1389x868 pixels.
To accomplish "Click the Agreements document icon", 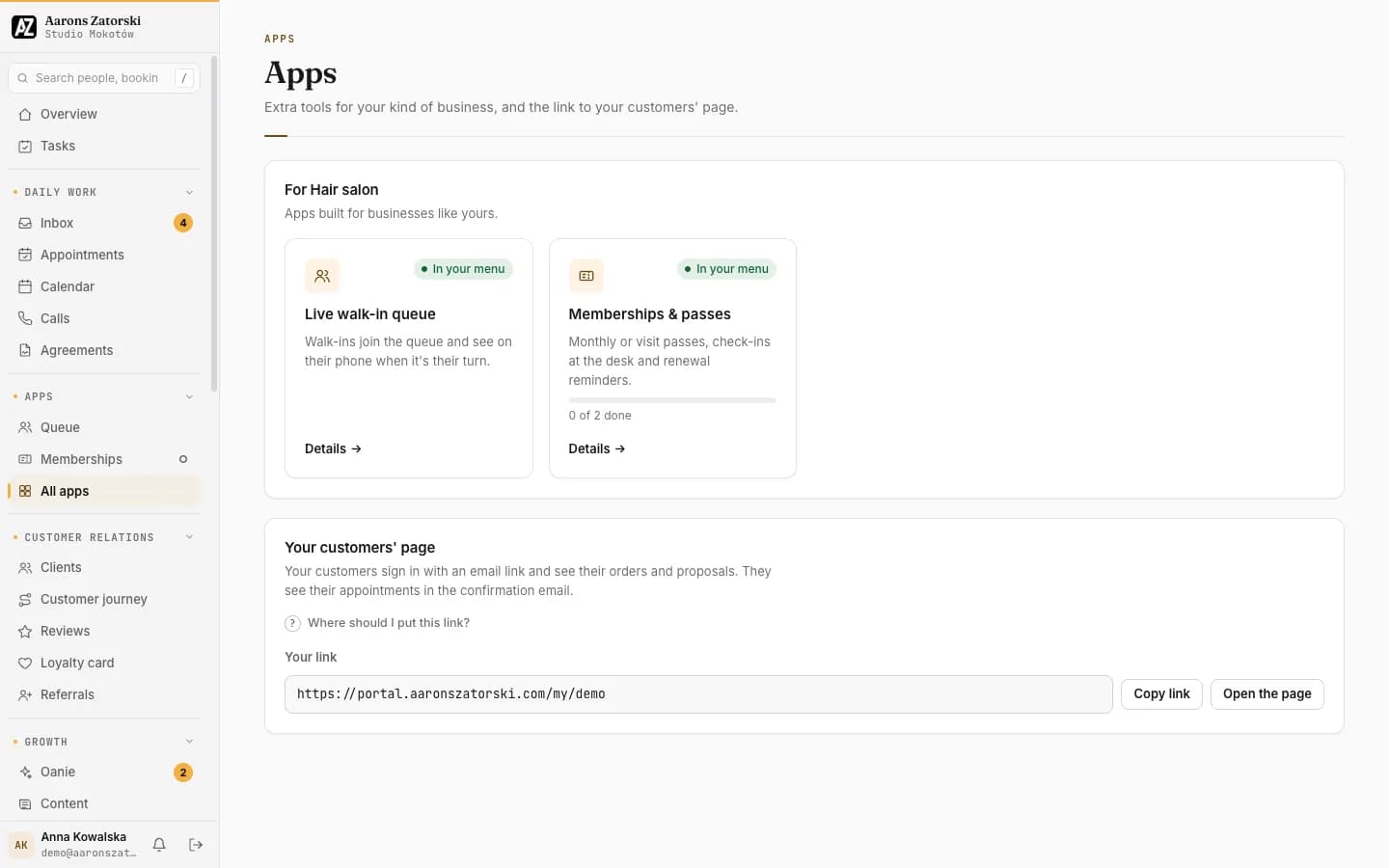I will (25, 351).
